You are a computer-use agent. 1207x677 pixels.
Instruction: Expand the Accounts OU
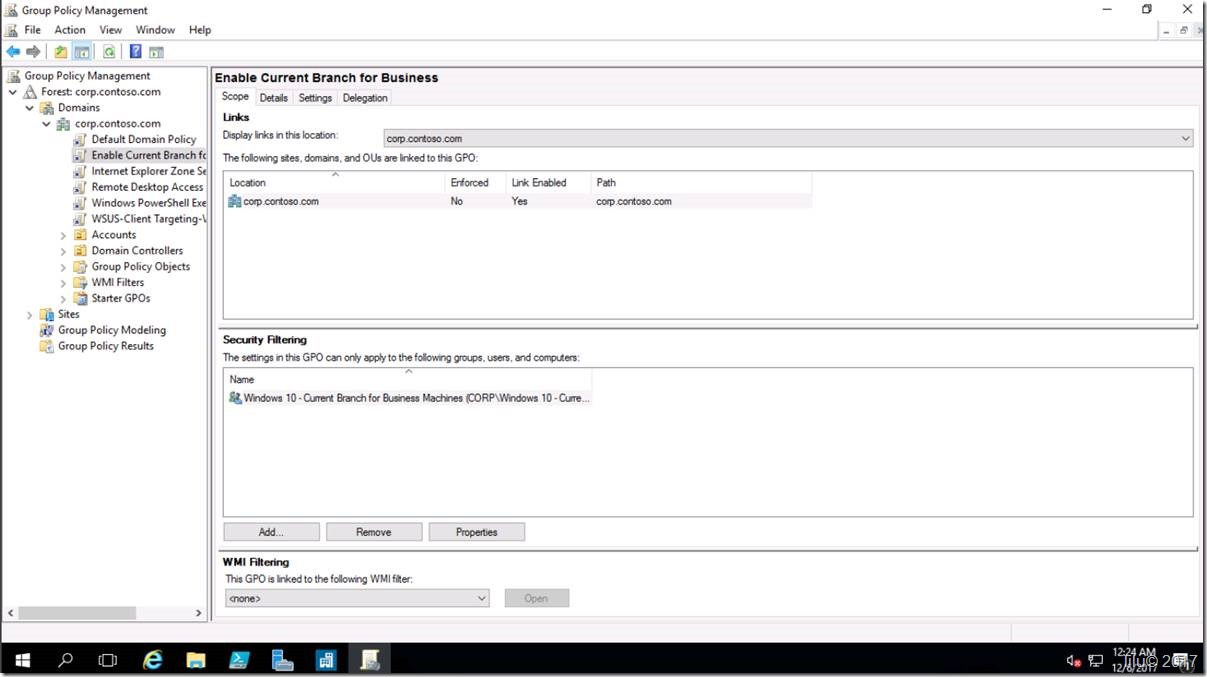[64, 235]
